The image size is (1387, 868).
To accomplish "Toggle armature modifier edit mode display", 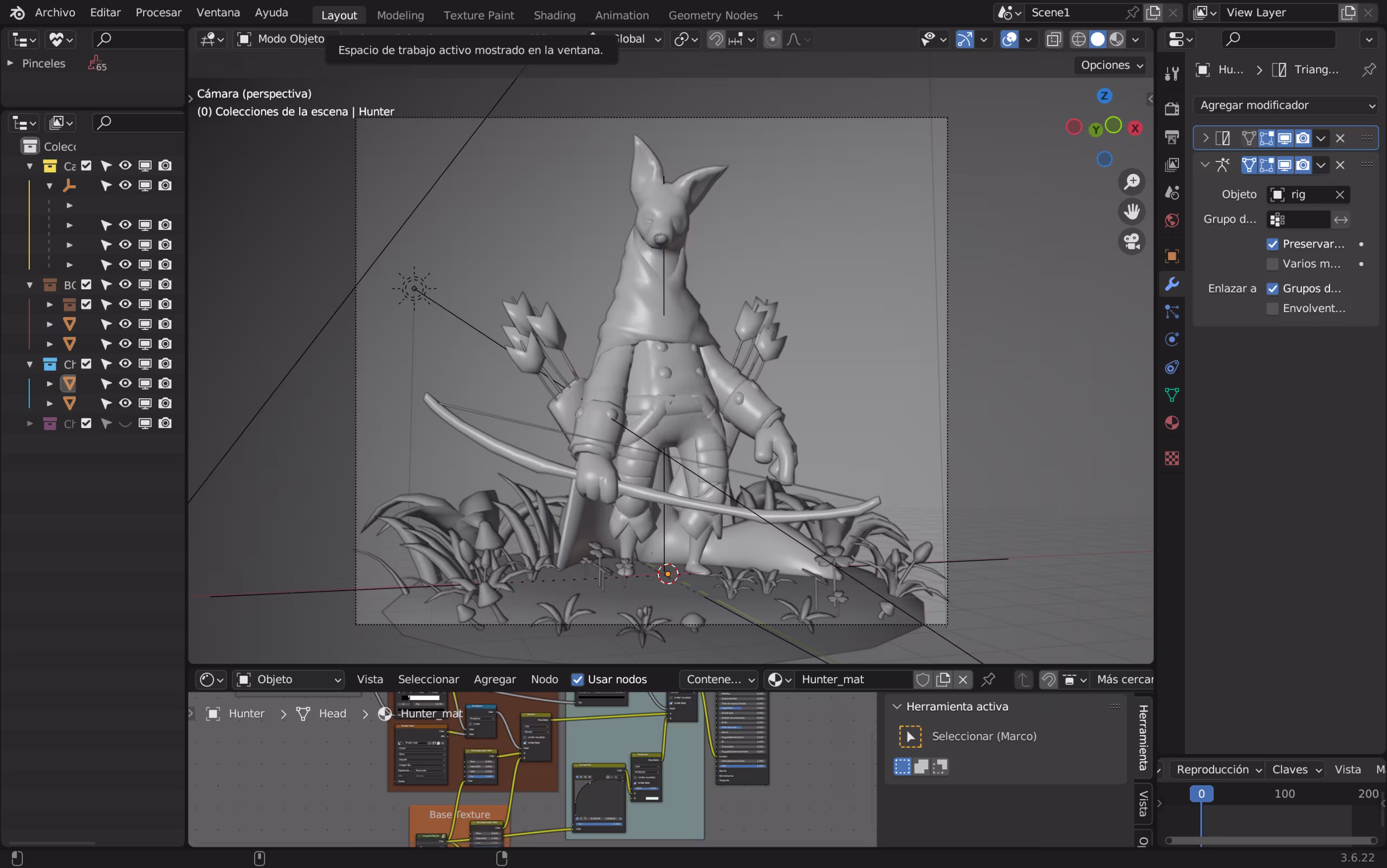I will click(1266, 165).
